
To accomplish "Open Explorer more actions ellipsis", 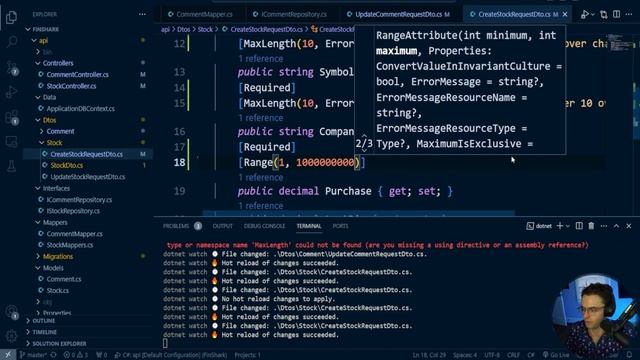I will click(x=142, y=14).
